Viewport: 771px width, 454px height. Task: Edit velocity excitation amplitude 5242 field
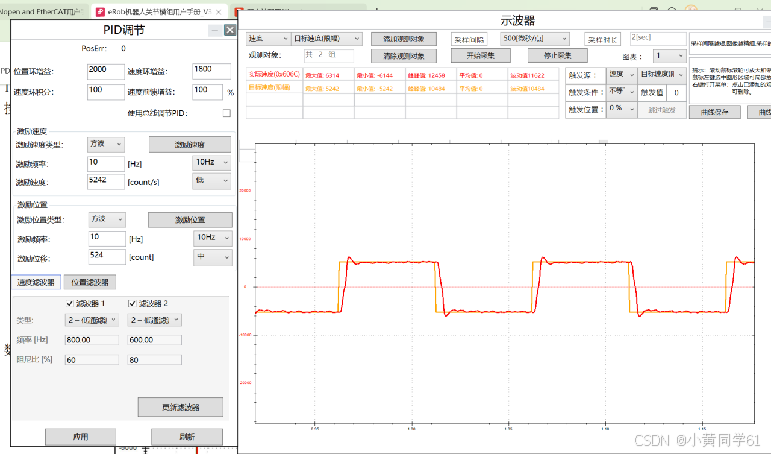click(106, 182)
